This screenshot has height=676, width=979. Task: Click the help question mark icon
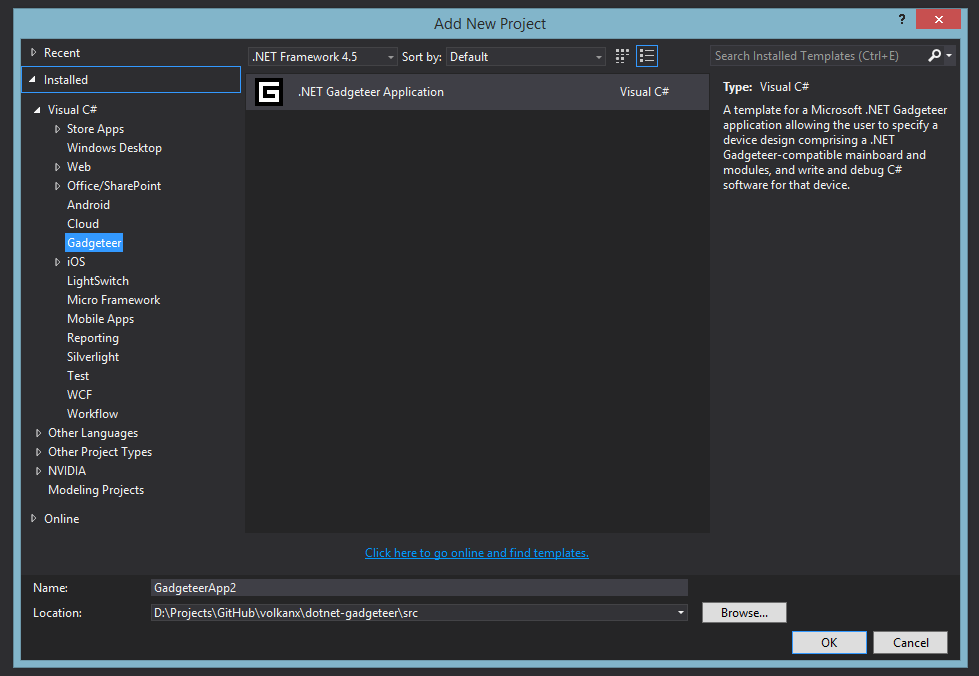pyautogui.click(x=901, y=19)
